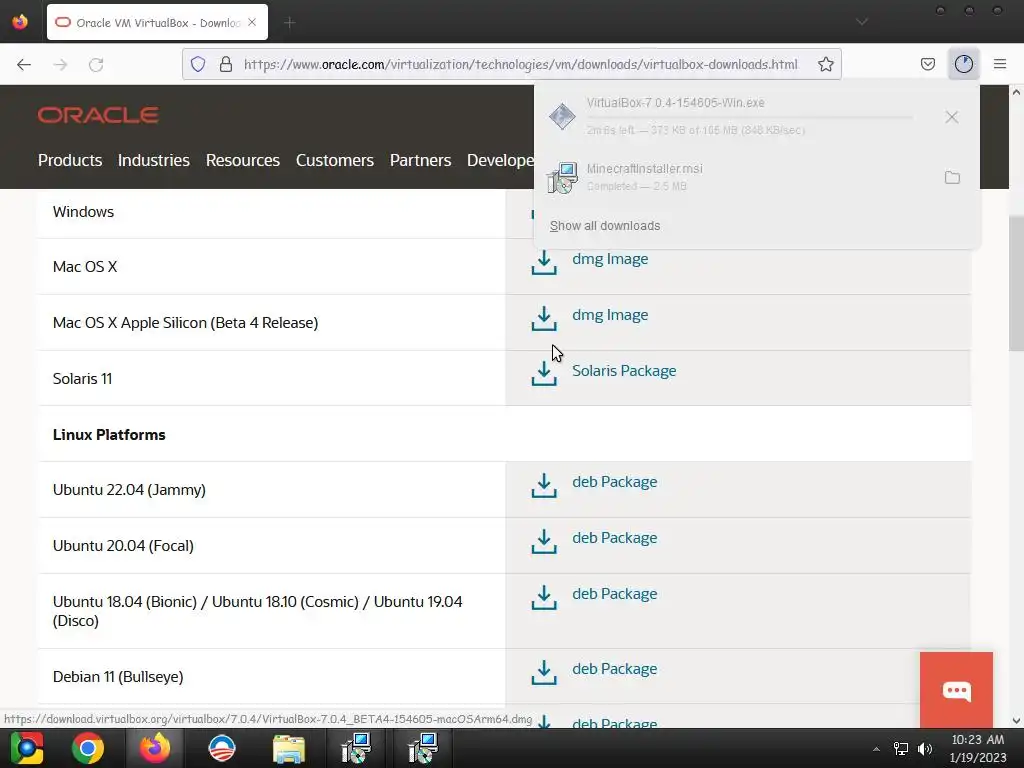Click the Ubuntu 20.04 download arrow icon
The width and height of the screenshot is (1024, 768).
(544, 541)
